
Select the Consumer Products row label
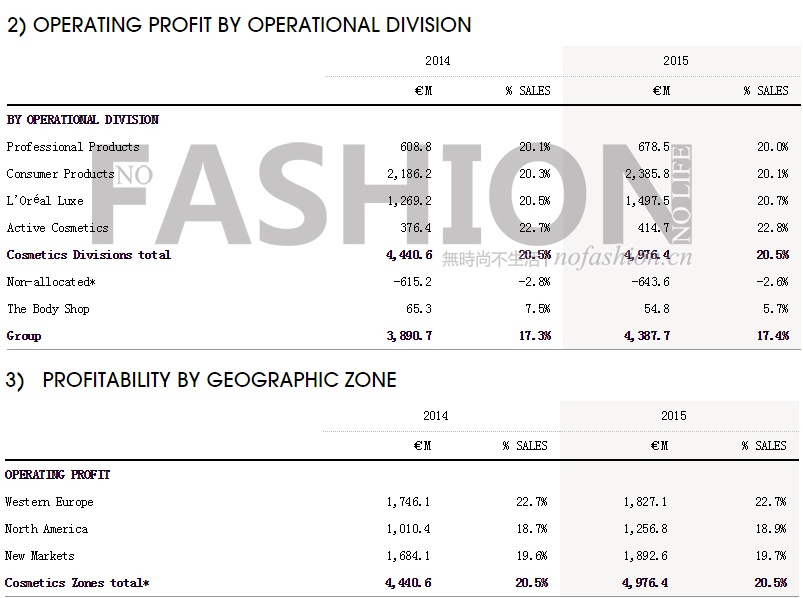coord(60,174)
